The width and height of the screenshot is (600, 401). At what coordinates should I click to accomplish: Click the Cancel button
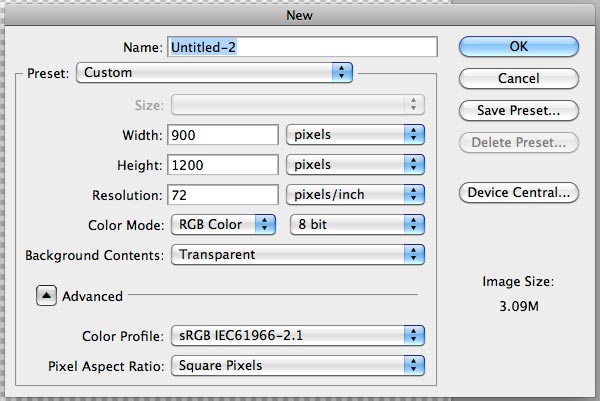click(518, 78)
